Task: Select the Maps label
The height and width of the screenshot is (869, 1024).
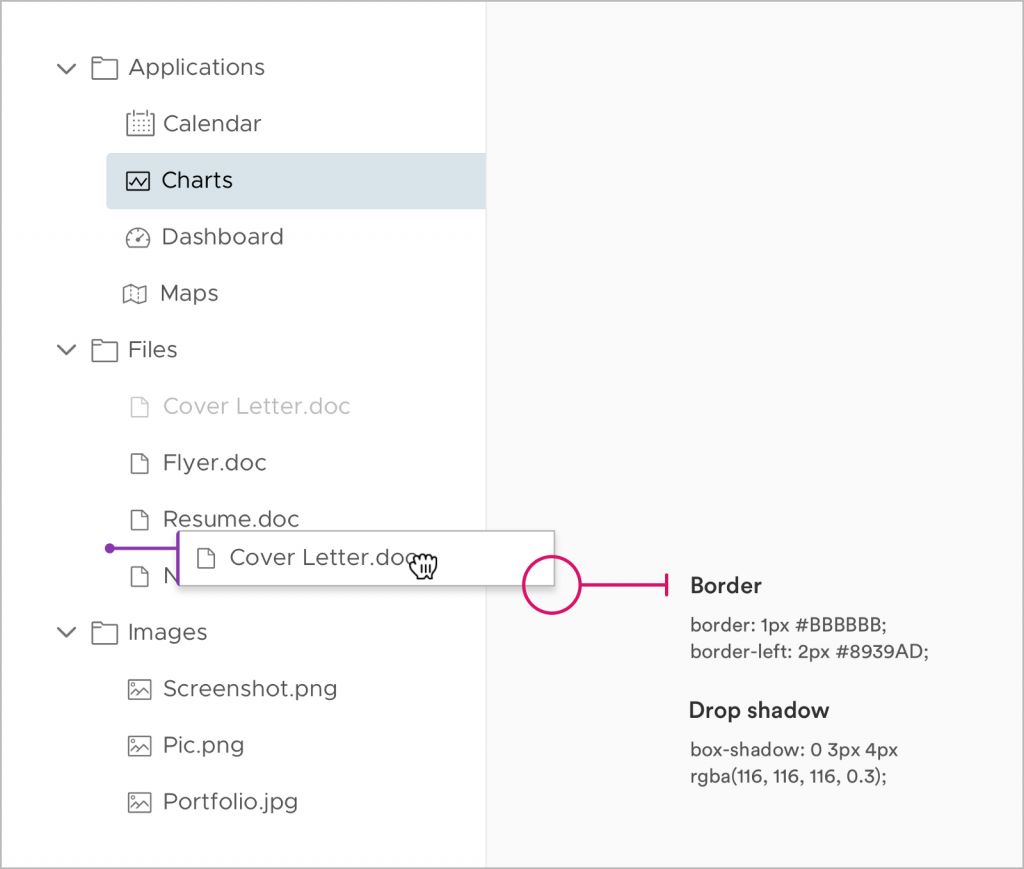Action: point(189,294)
